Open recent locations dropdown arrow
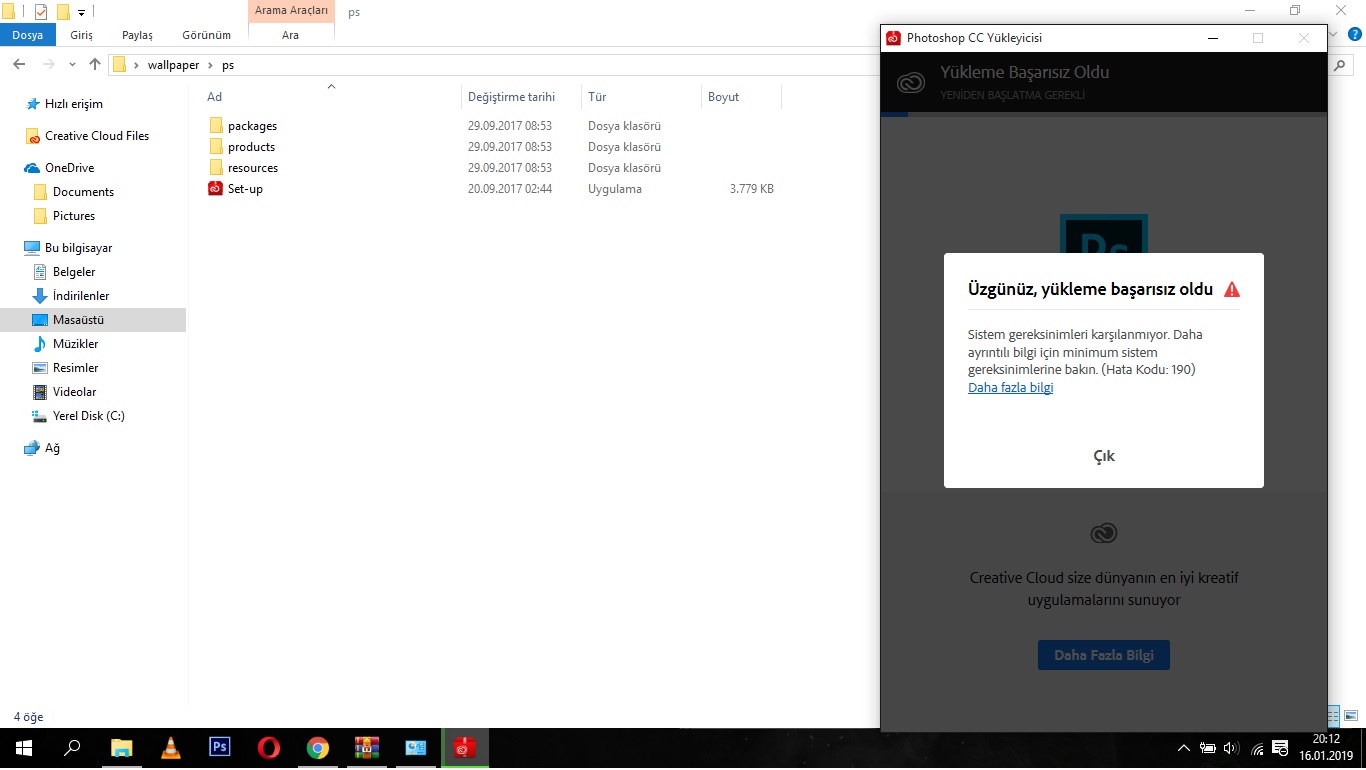The width and height of the screenshot is (1366, 770). pyautogui.click(x=72, y=64)
